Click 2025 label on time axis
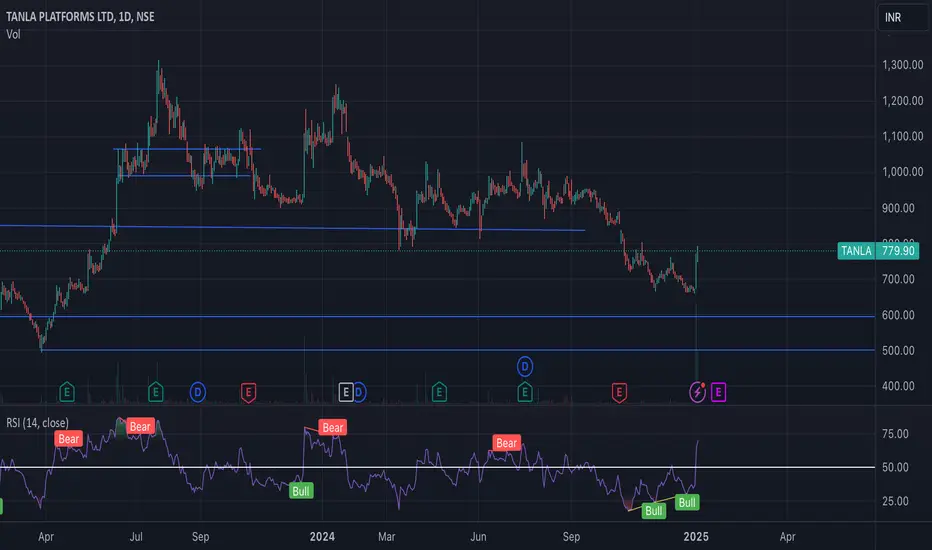Screen dimensions: 932x550 696,537
